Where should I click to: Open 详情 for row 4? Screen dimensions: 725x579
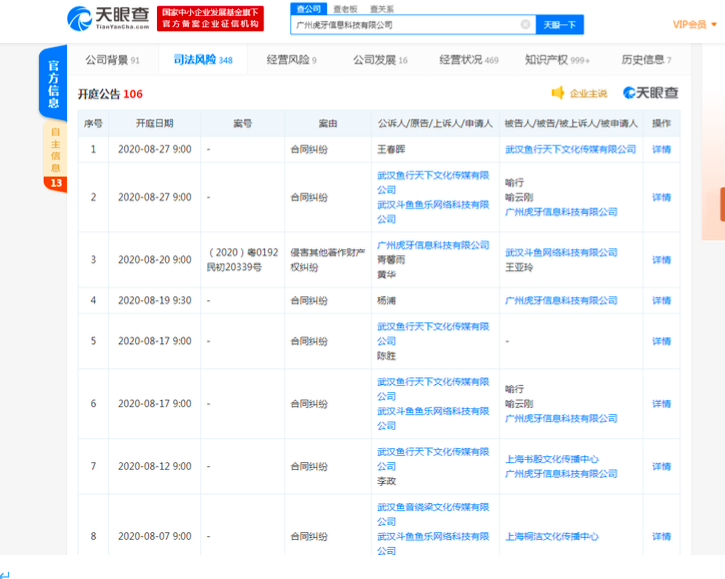[x=661, y=301]
